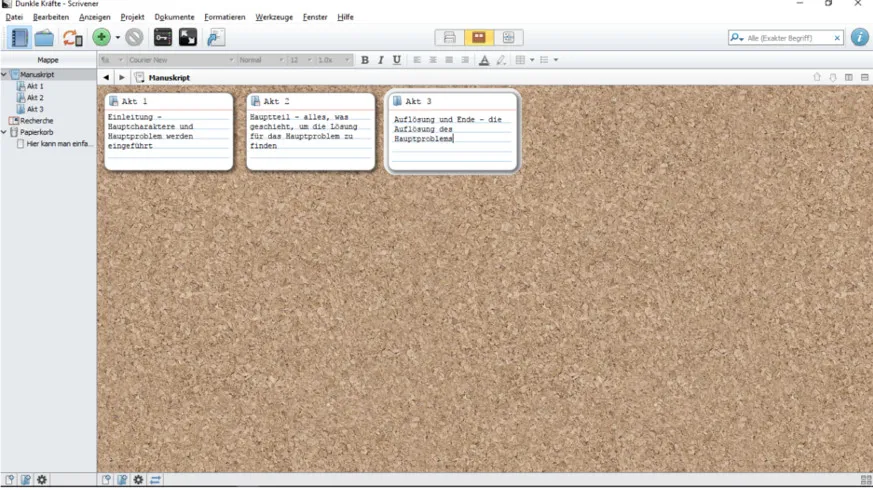Open corkboard footer gear settings

(138, 479)
